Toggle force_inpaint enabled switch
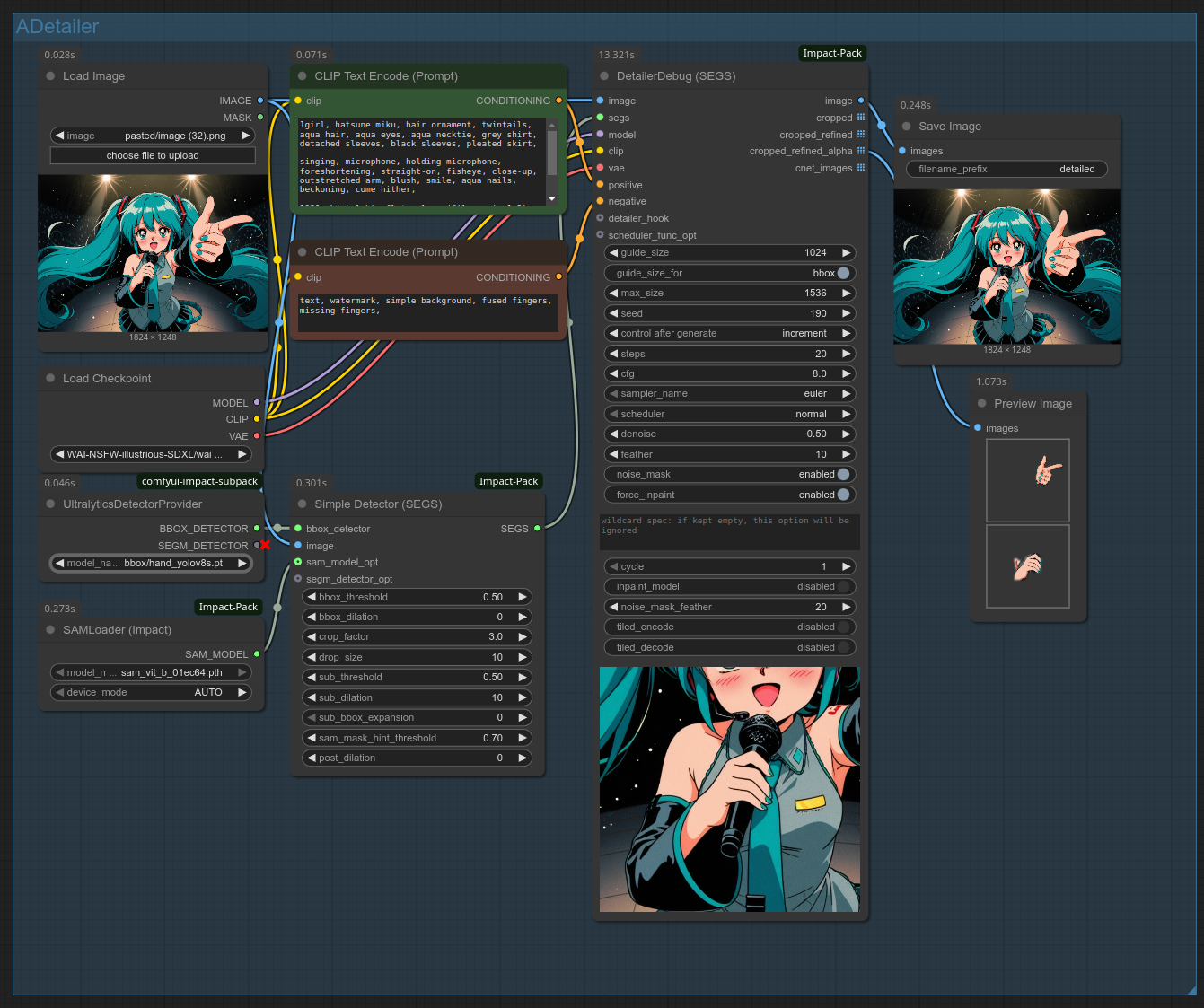Viewport: 1204px width, 1008px height. [843, 495]
